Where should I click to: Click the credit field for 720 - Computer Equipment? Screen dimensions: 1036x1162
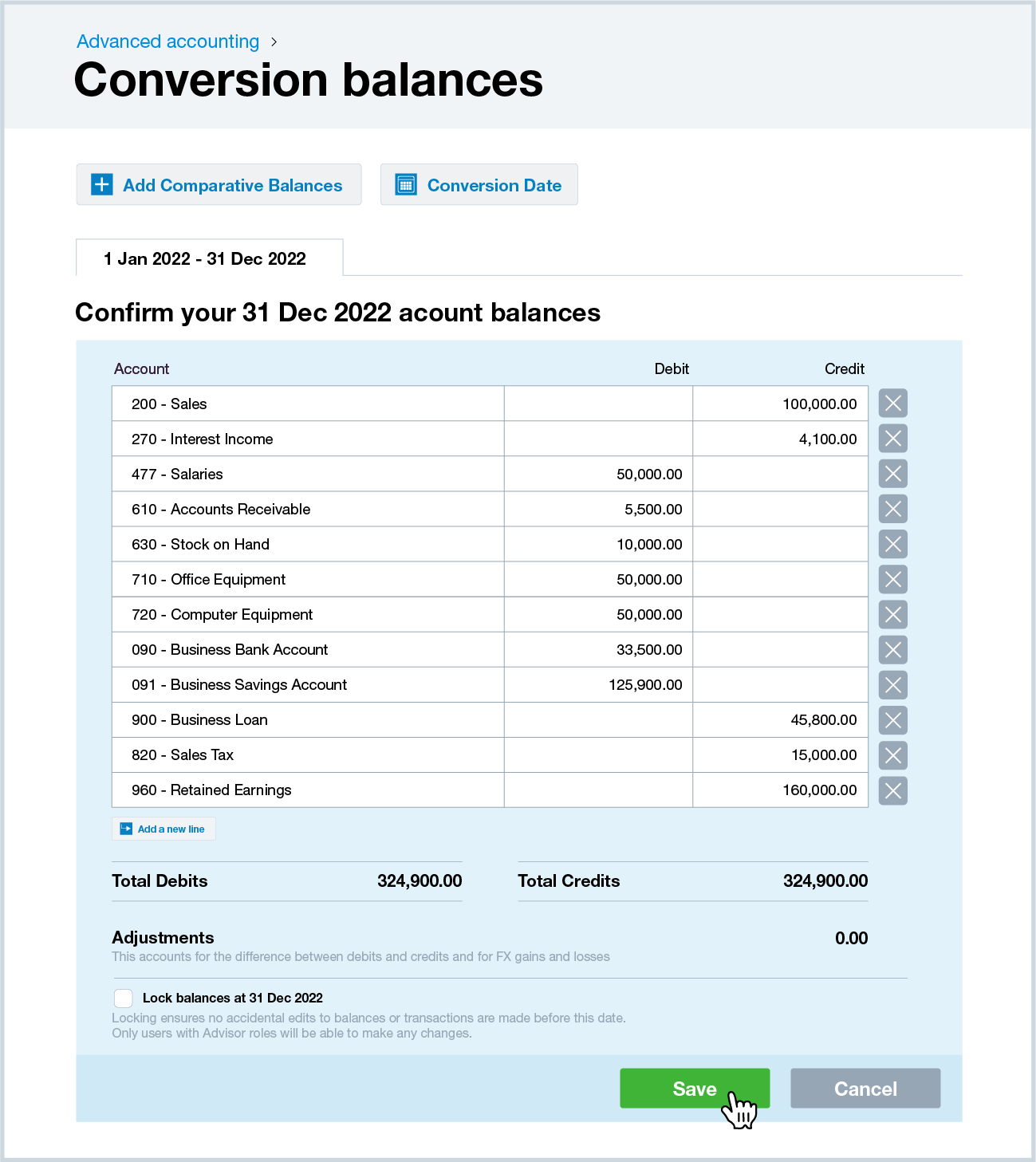point(780,614)
